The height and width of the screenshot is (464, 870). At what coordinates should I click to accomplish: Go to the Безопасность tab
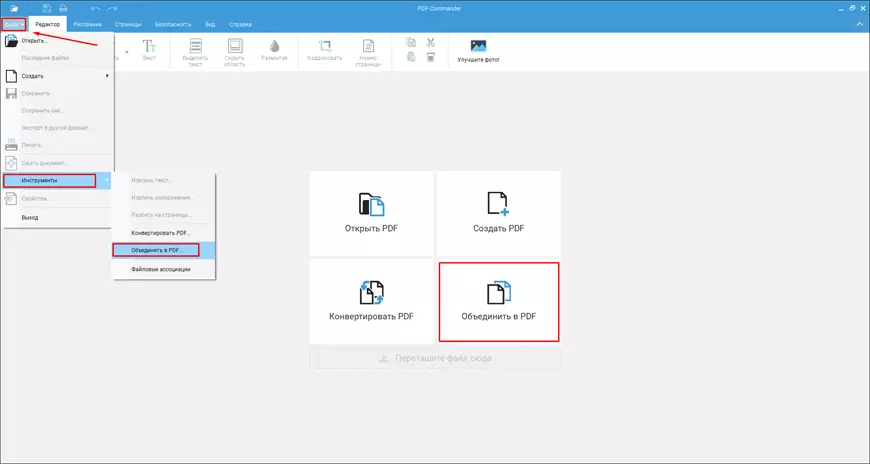click(x=173, y=24)
